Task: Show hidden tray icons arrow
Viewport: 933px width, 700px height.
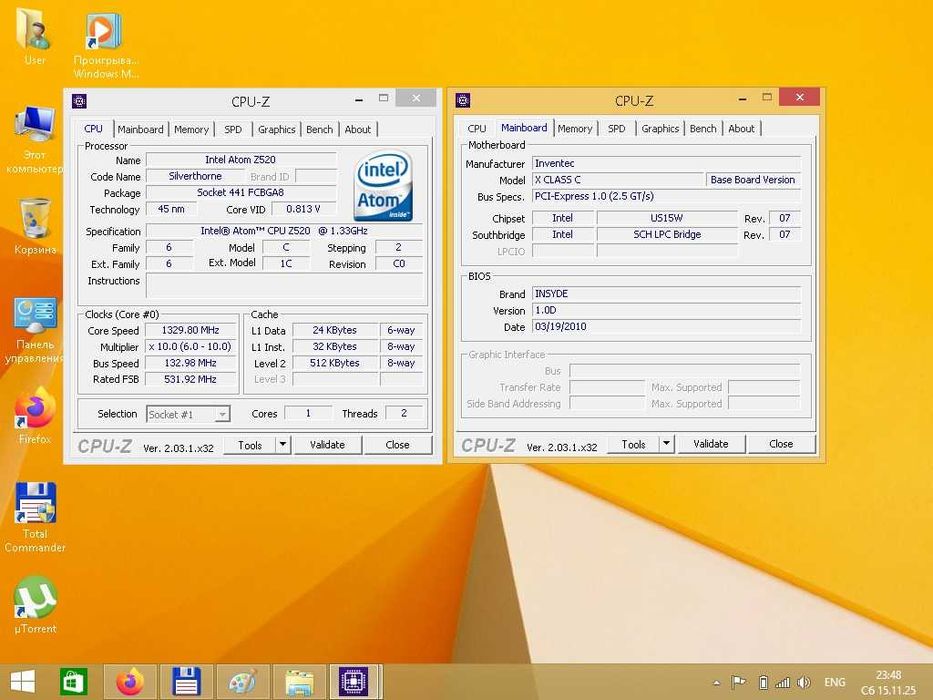Action: tap(717, 683)
